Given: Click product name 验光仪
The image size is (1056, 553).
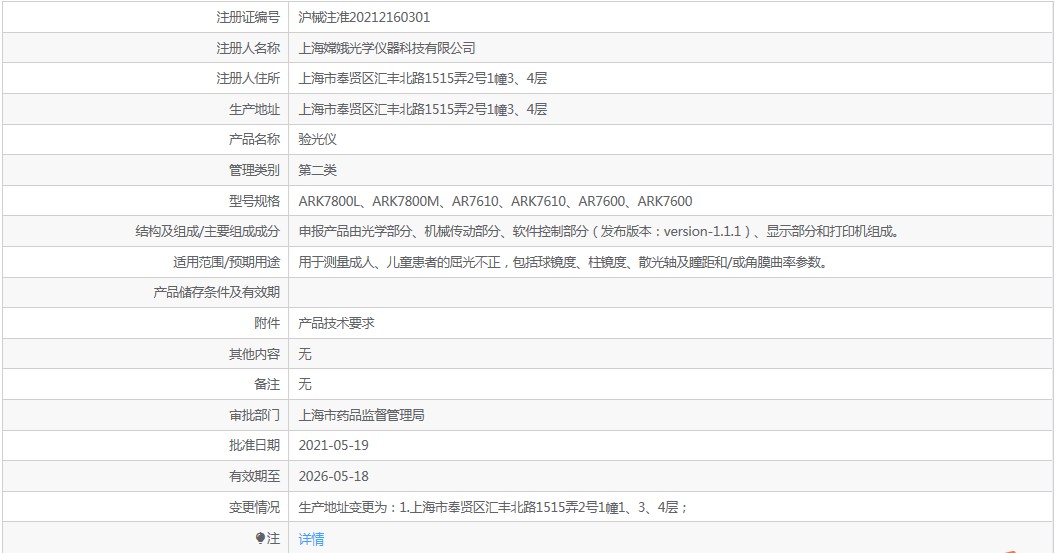Looking at the screenshot, I should [x=317, y=139].
